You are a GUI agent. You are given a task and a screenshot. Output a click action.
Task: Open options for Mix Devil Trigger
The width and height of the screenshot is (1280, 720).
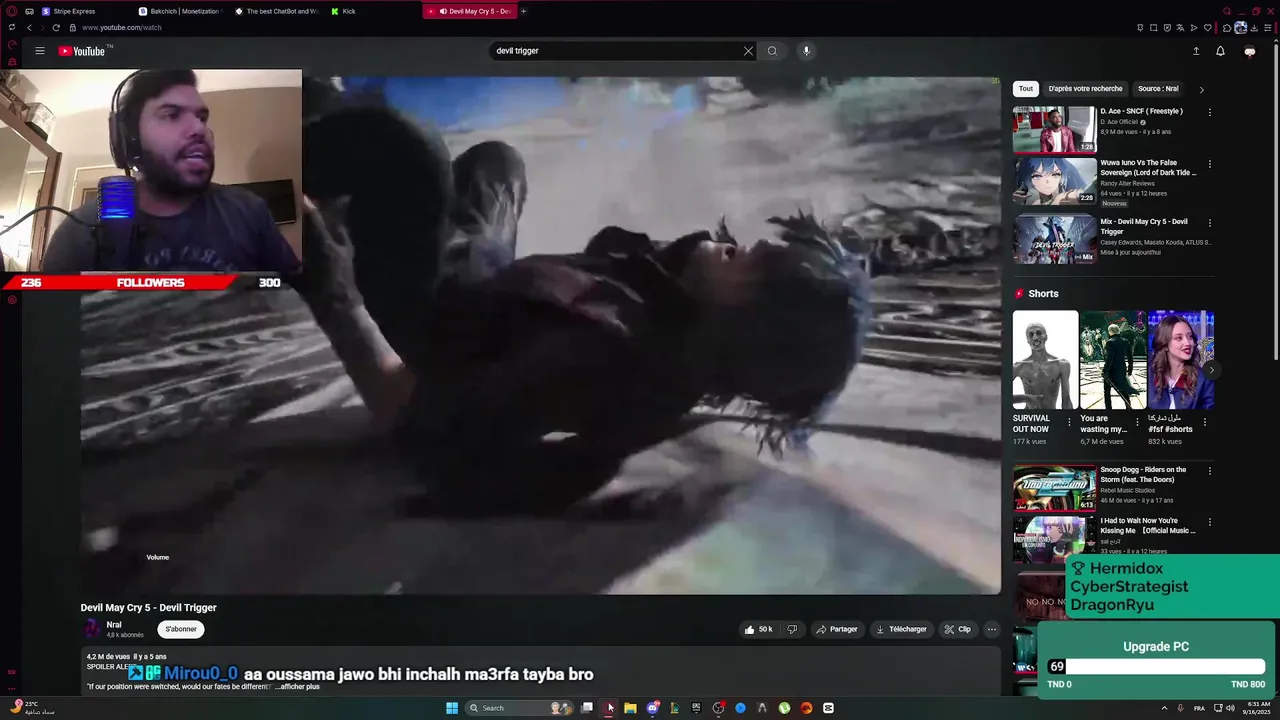tap(1209, 223)
